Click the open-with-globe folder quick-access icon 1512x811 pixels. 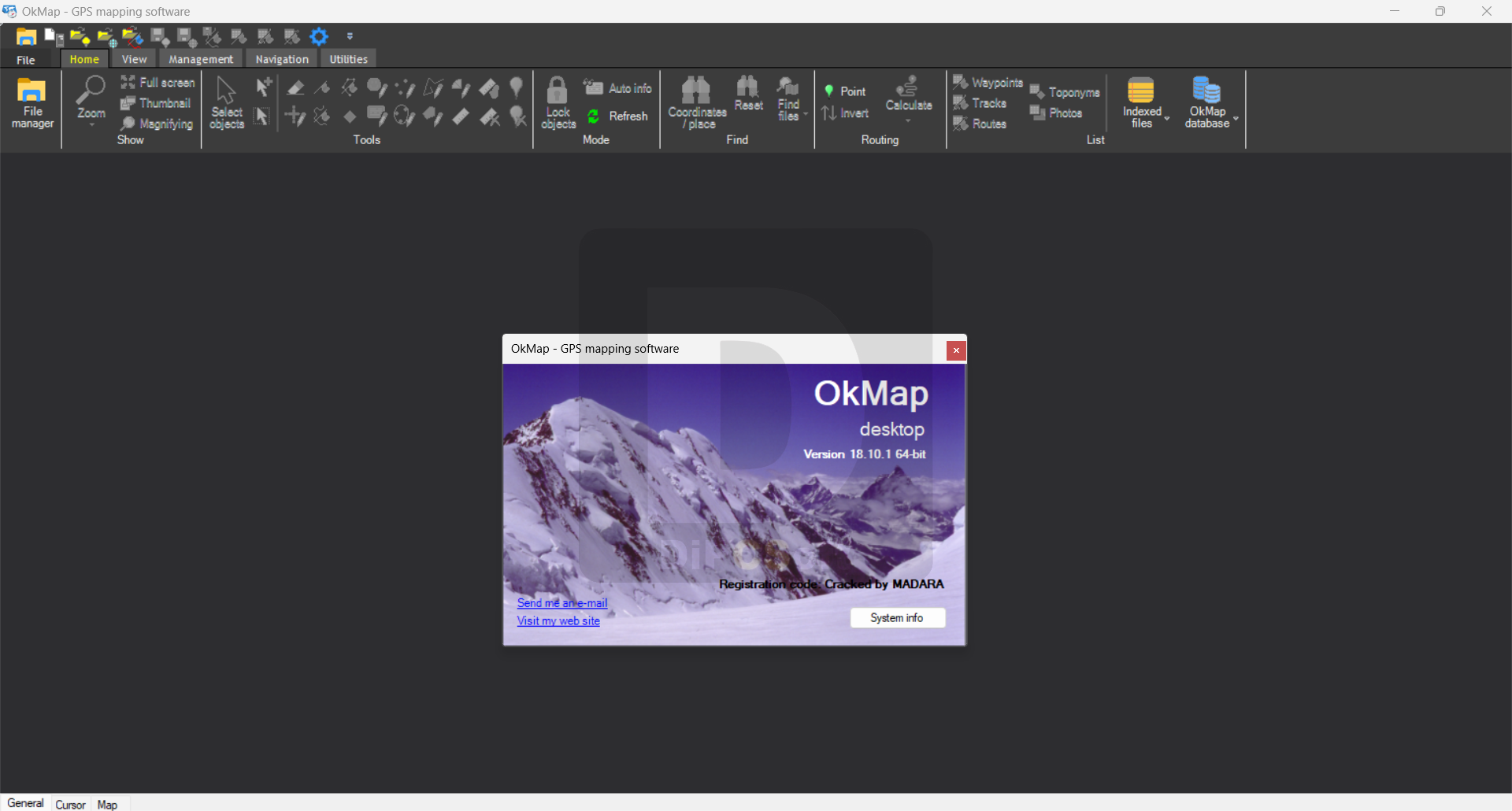(106, 37)
